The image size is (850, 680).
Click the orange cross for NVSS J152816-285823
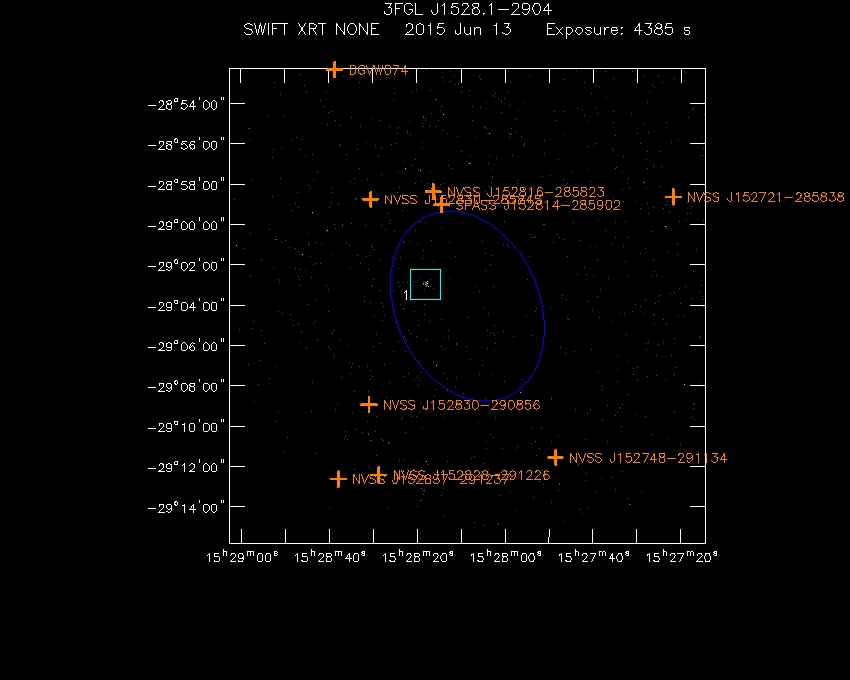tap(433, 192)
